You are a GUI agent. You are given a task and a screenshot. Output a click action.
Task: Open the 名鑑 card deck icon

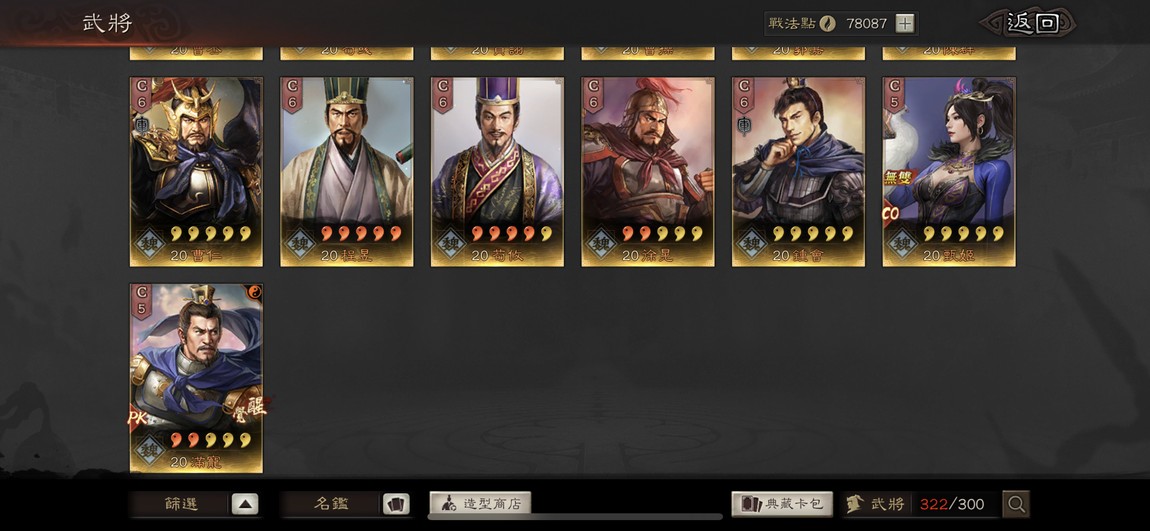(x=395, y=504)
